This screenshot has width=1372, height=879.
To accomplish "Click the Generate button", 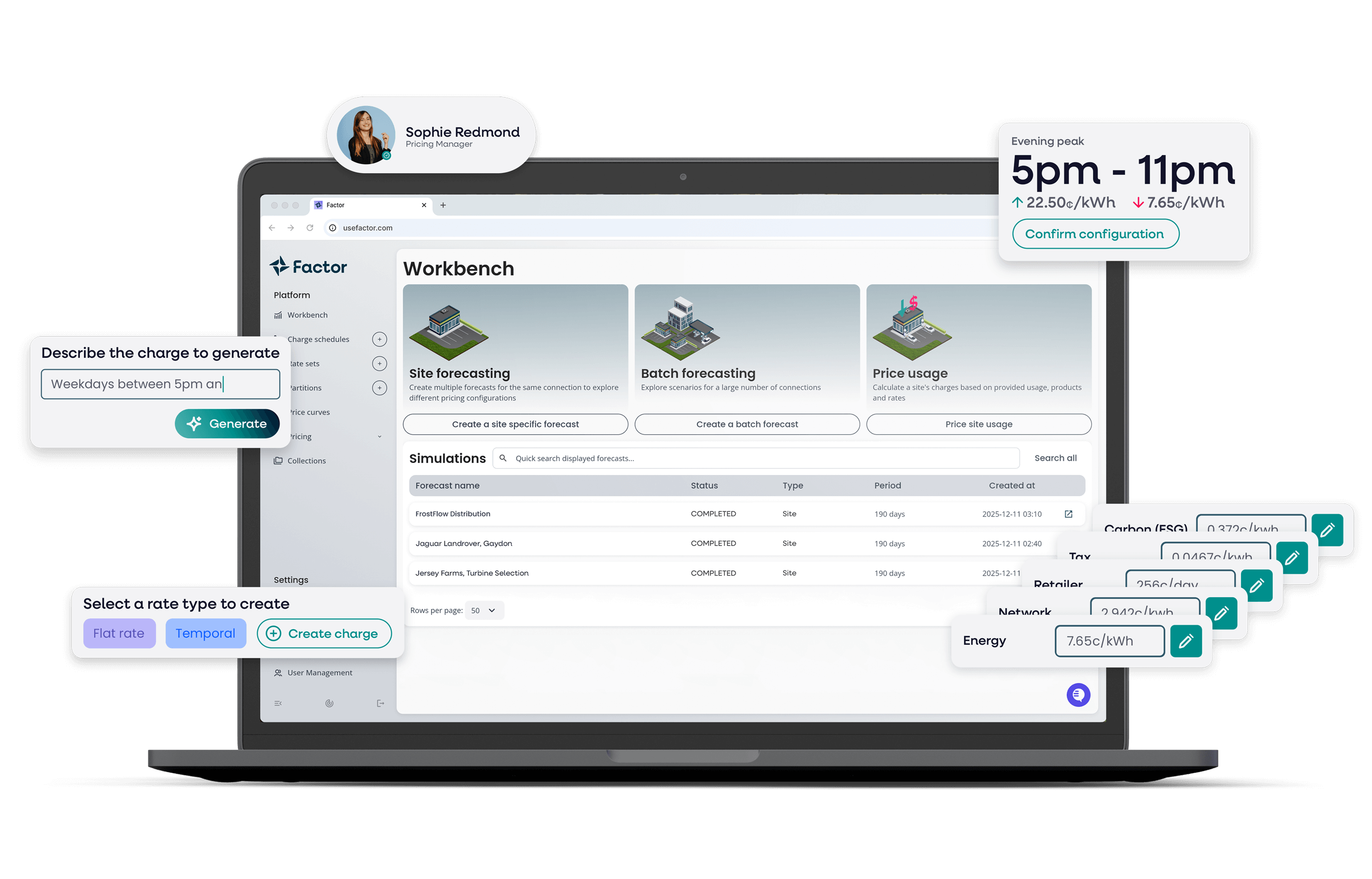I will [x=227, y=423].
